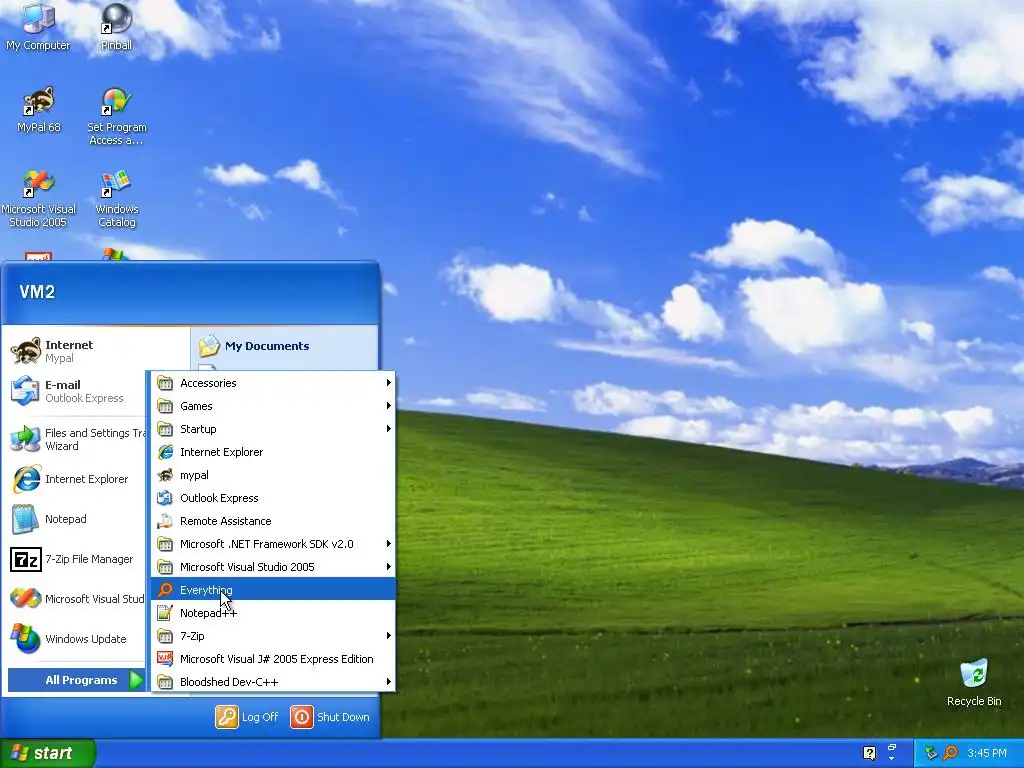Screen dimensions: 1024x768
Task: Expand the .NET Framework SDK v2.0 submenu arrow
Action: [389, 543]
